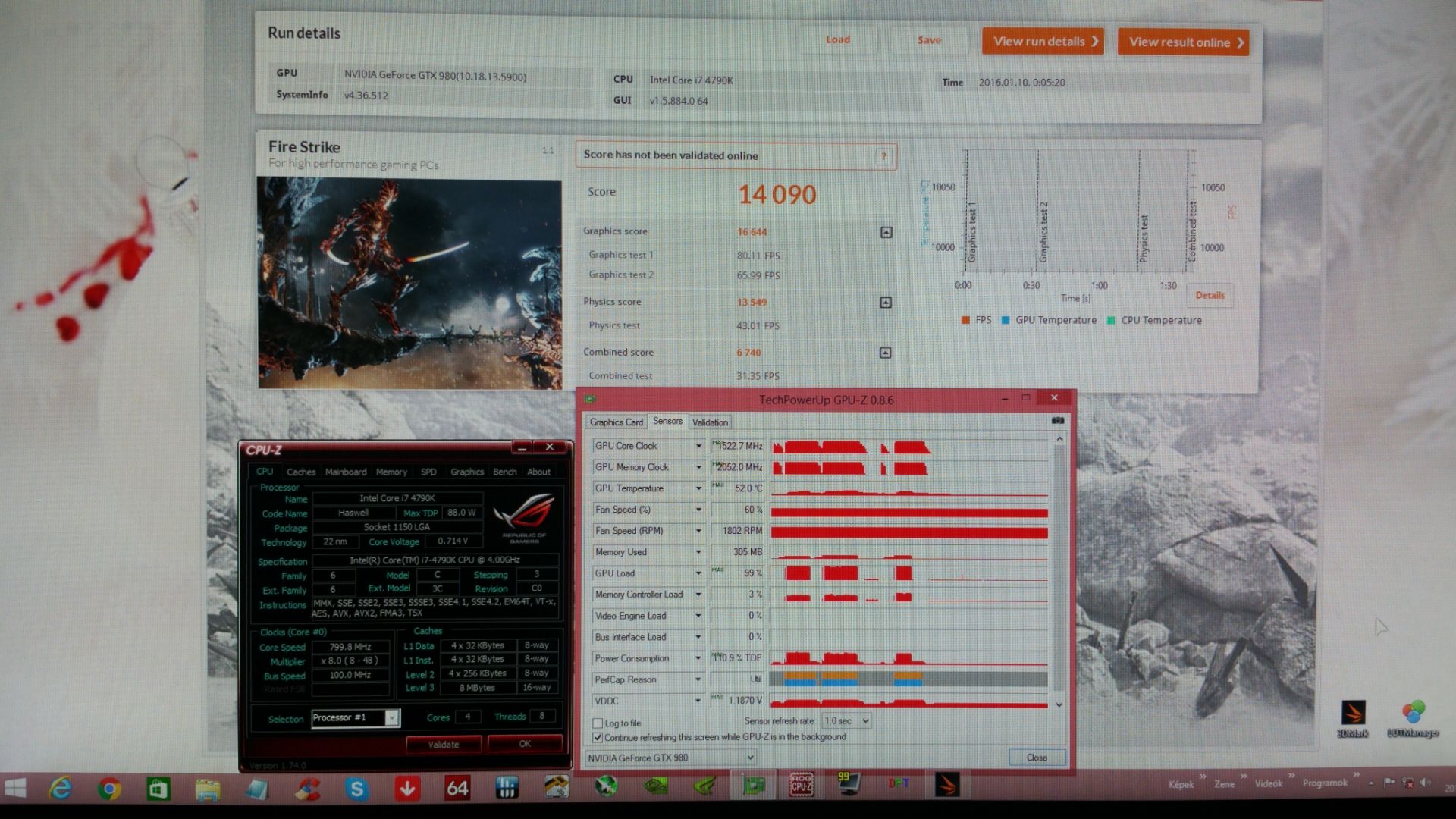This screenshot has height=819, width=1456.
Task: Open the Caches tab in CPU-Z
Action: (301, 472)
